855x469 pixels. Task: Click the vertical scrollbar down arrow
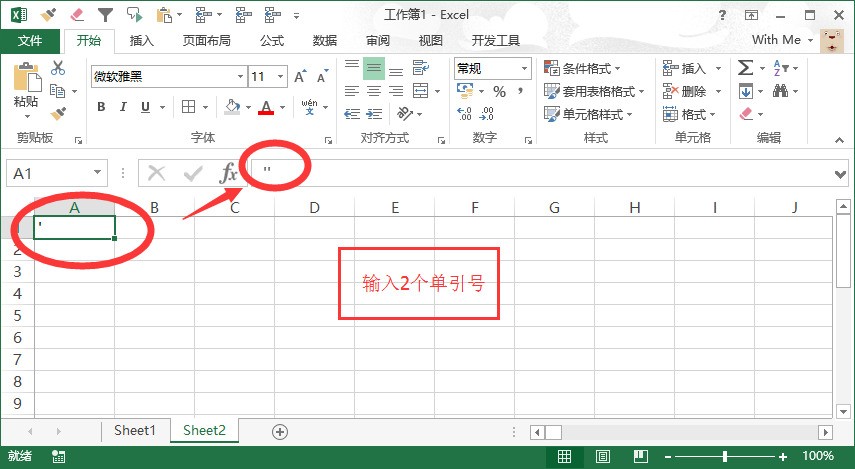pos(844,412)
